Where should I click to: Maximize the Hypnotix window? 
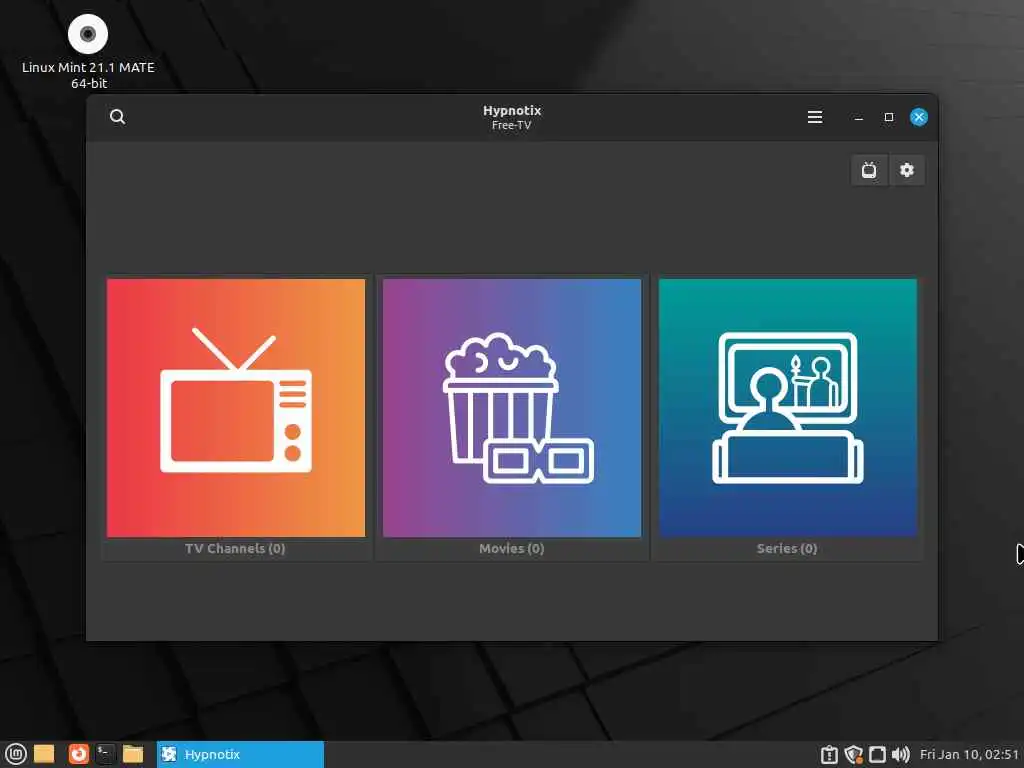pyautogui.click(x=888, y=118)
